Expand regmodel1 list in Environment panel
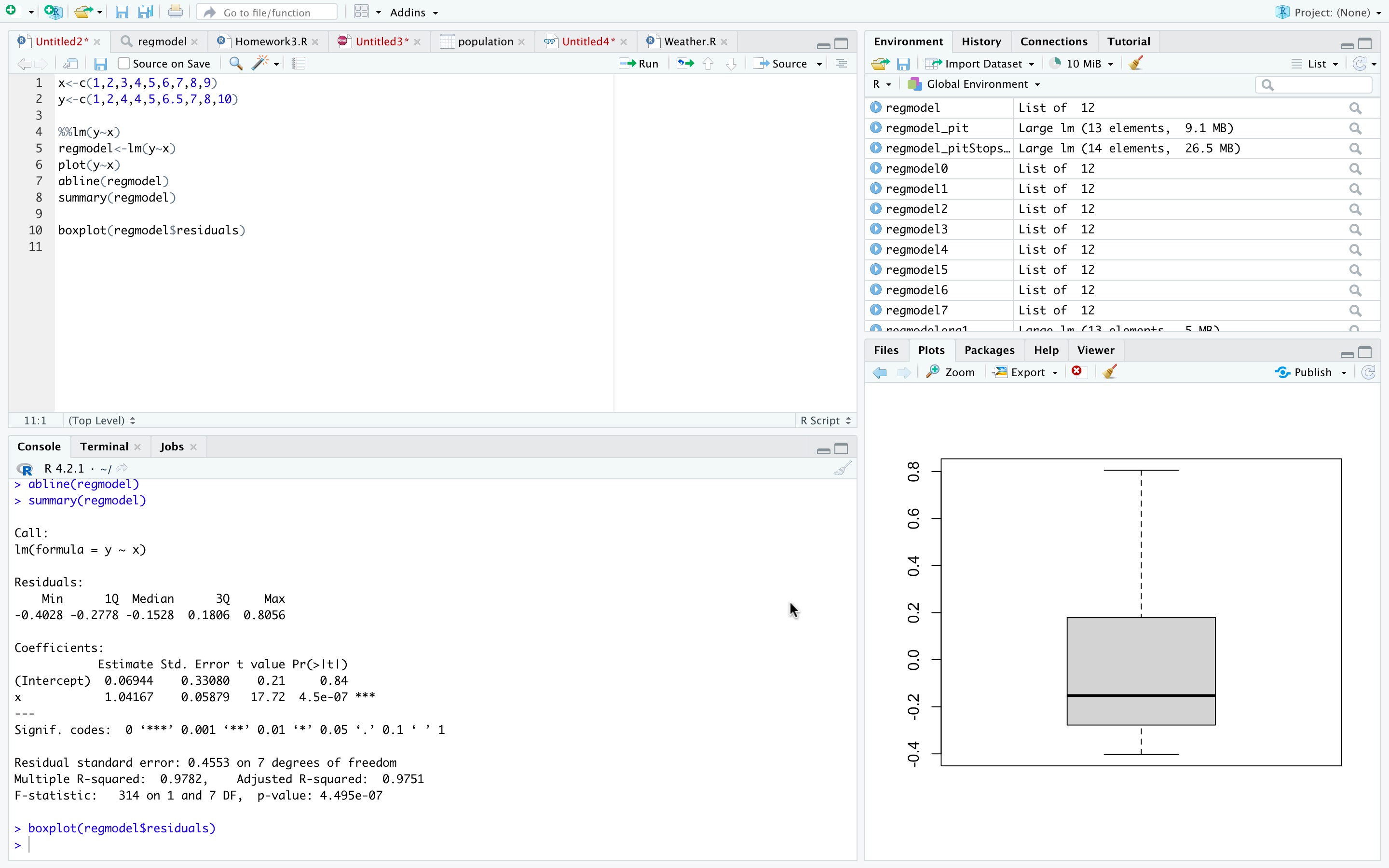The image size is (1389, 868). point(875,189)
